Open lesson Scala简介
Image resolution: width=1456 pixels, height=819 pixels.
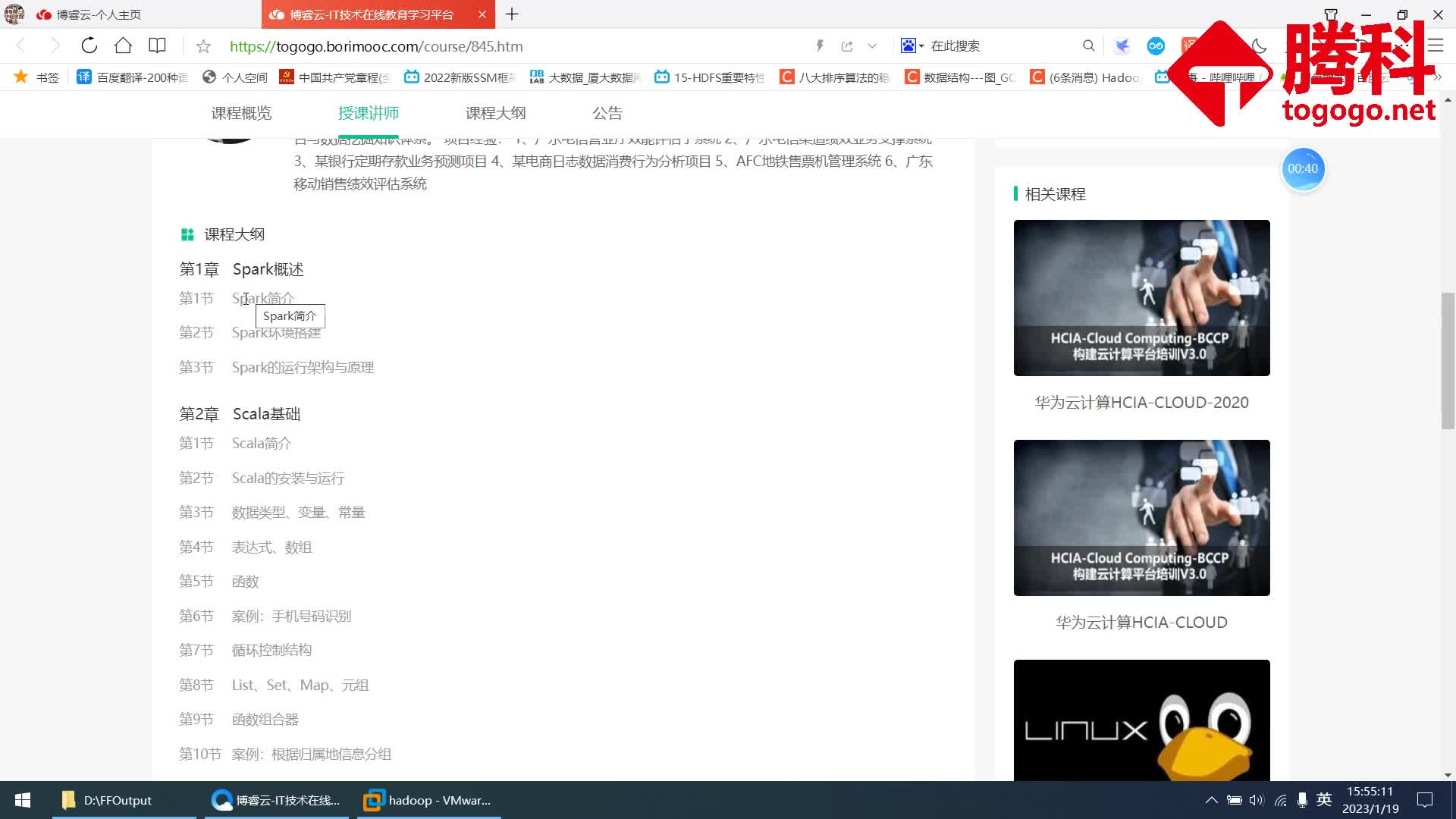point(261,444)
